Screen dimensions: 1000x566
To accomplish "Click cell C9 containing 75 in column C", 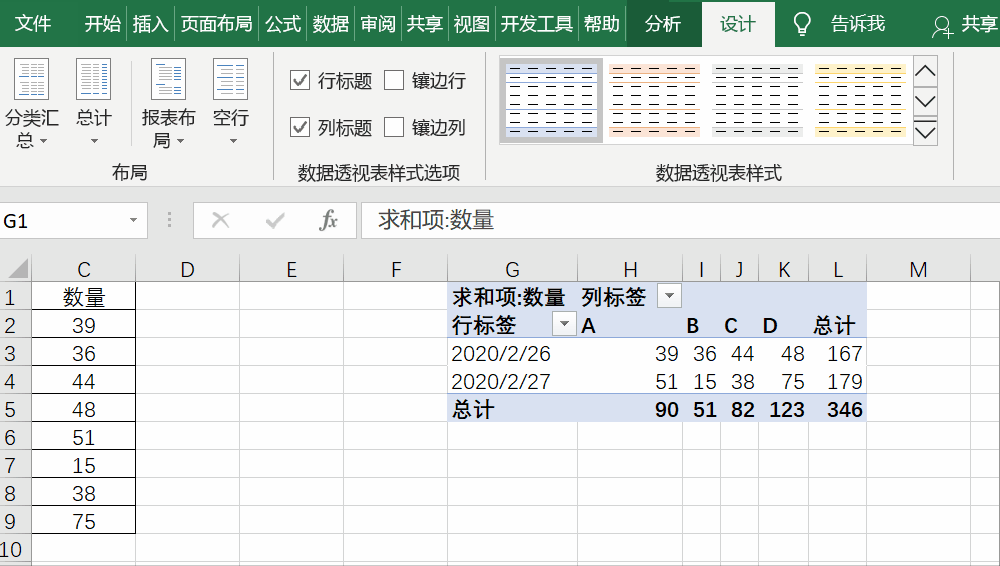I will 84,521.
